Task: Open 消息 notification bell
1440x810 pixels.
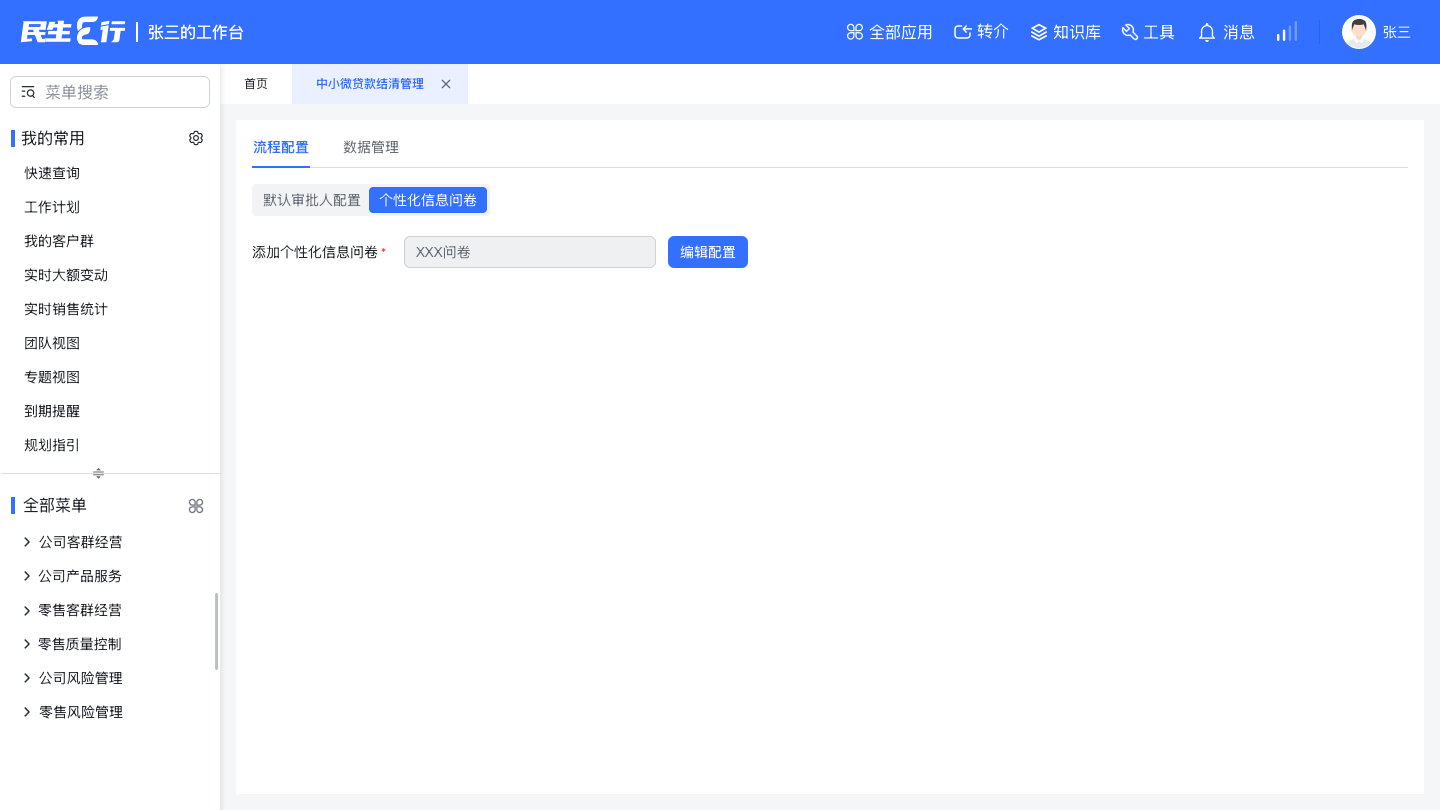Action: (x=1207, y=32)
